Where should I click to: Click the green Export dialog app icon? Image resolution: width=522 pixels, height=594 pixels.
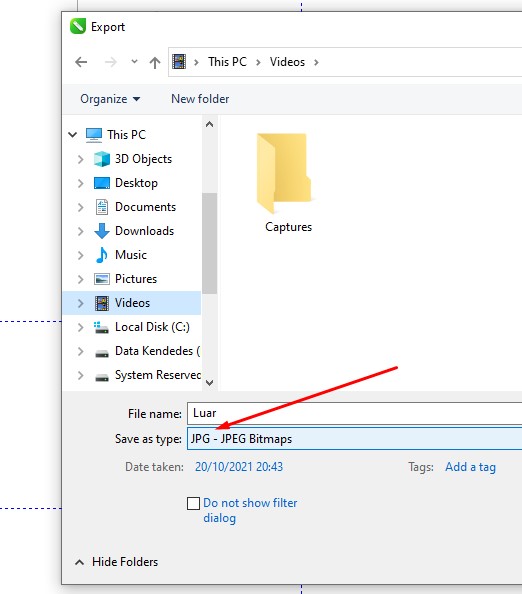tap(78, 27)
